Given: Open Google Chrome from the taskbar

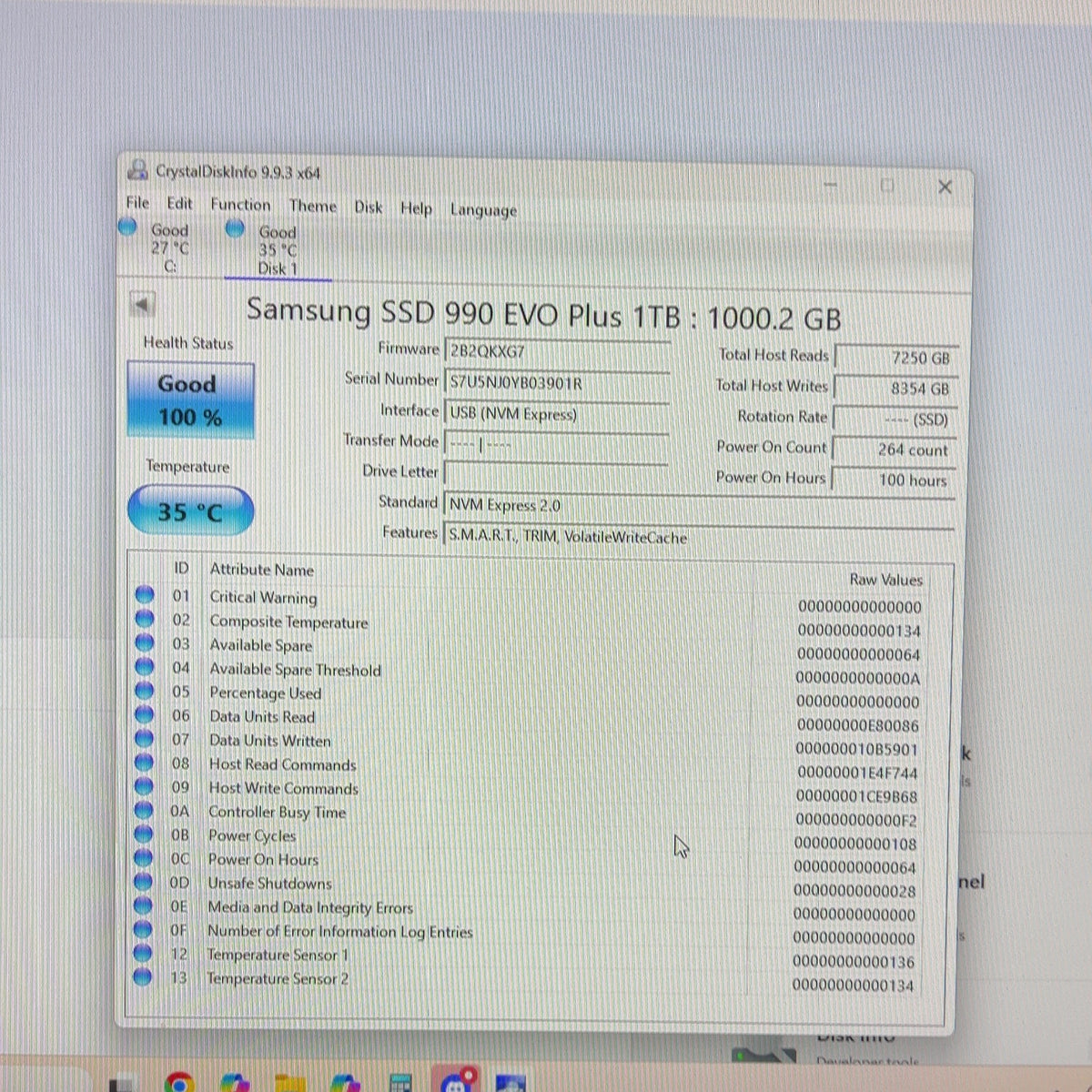Looking at the screenshot, I should tap(179, 1082).
